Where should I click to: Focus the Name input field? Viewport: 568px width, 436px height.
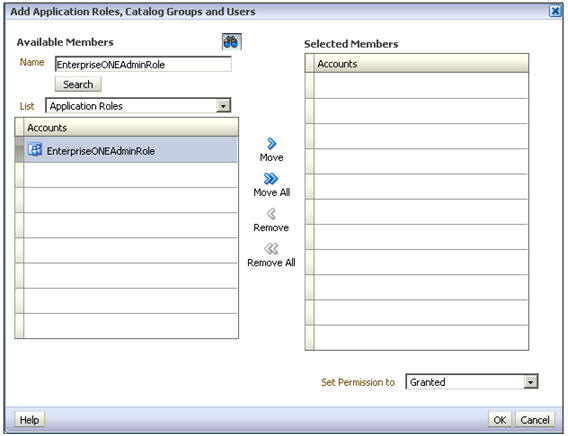pyautogui.click(x=143, y=64)
